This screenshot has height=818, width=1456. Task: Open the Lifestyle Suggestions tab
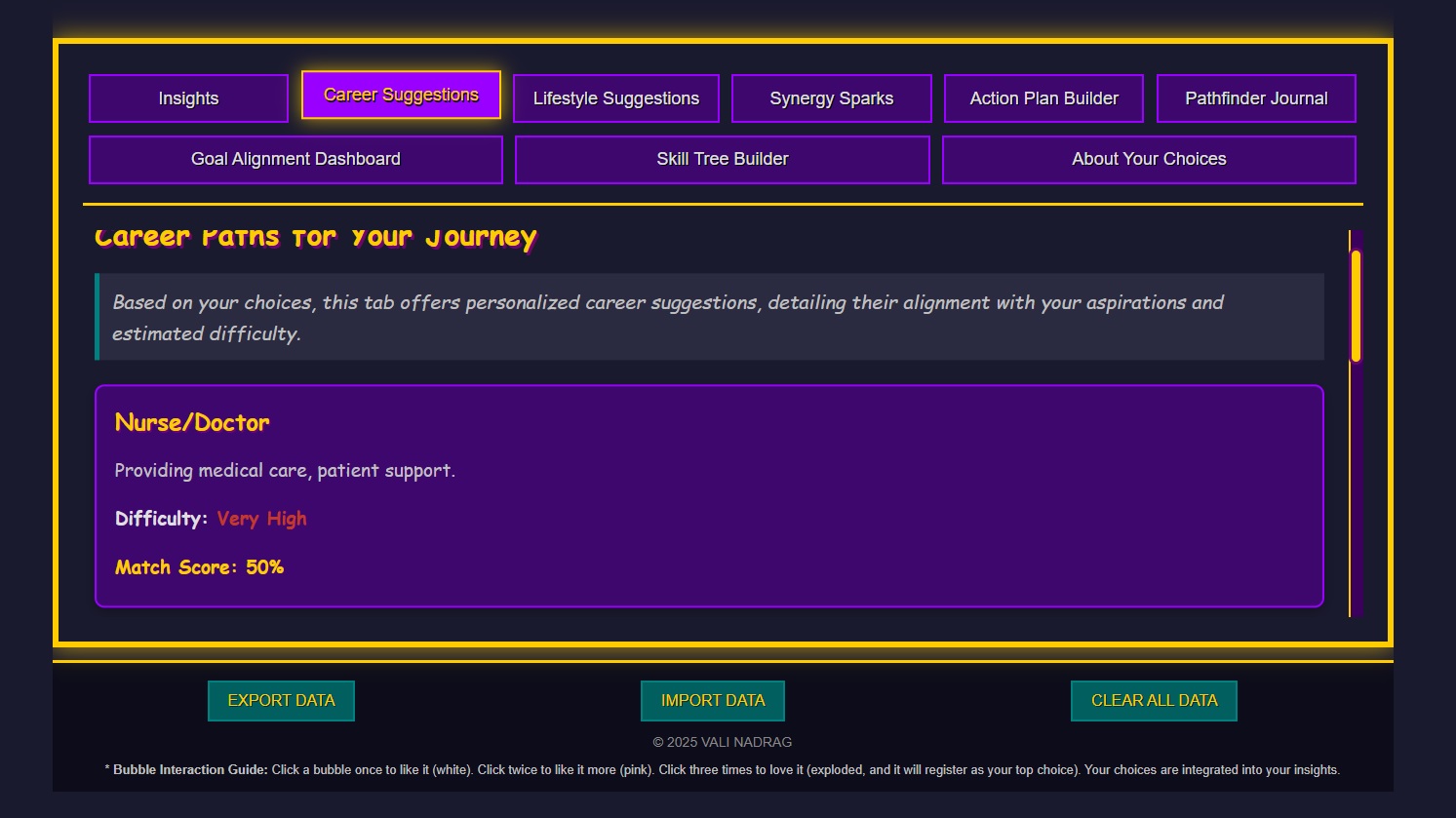click(x=615, y=97)
